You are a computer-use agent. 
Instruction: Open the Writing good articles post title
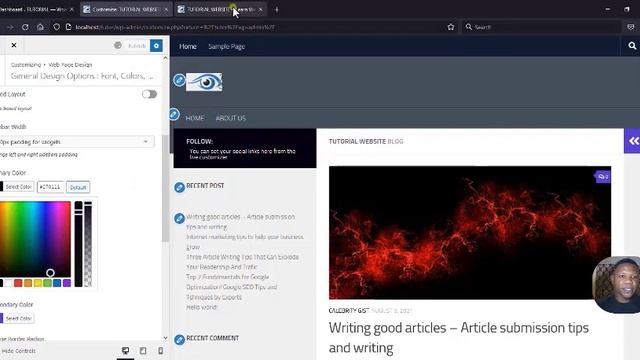click(459, 338)
